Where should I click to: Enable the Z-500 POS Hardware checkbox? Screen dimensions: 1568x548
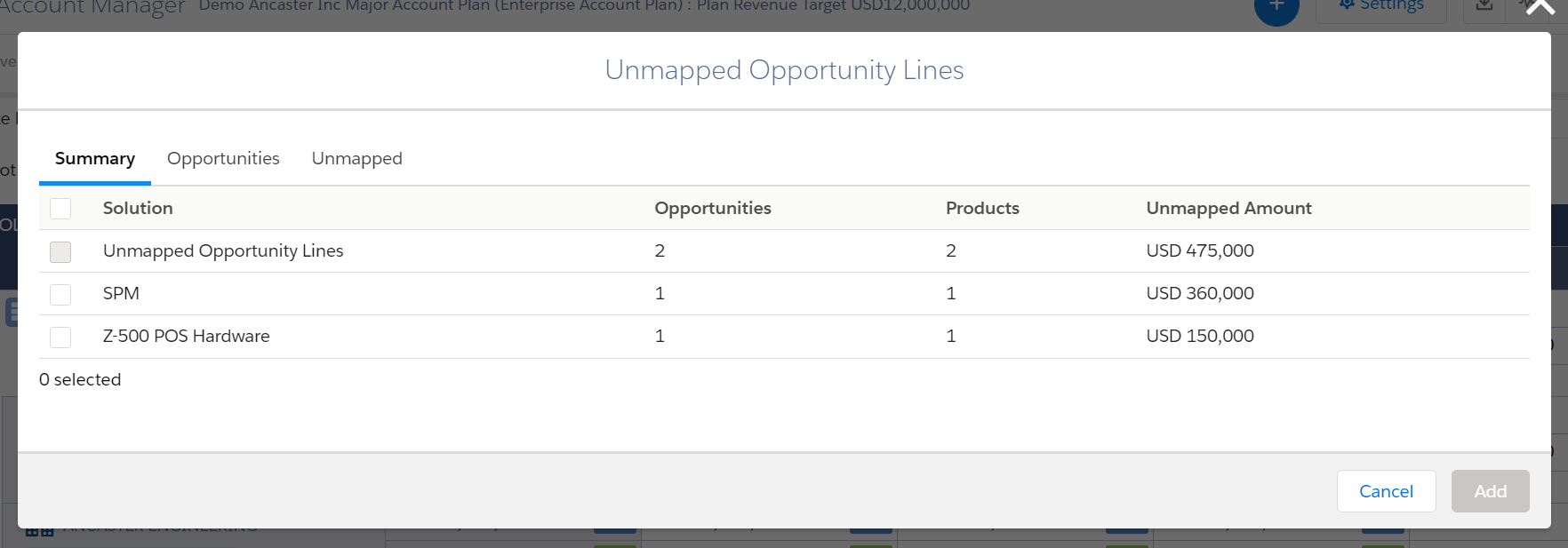point(60,337)
